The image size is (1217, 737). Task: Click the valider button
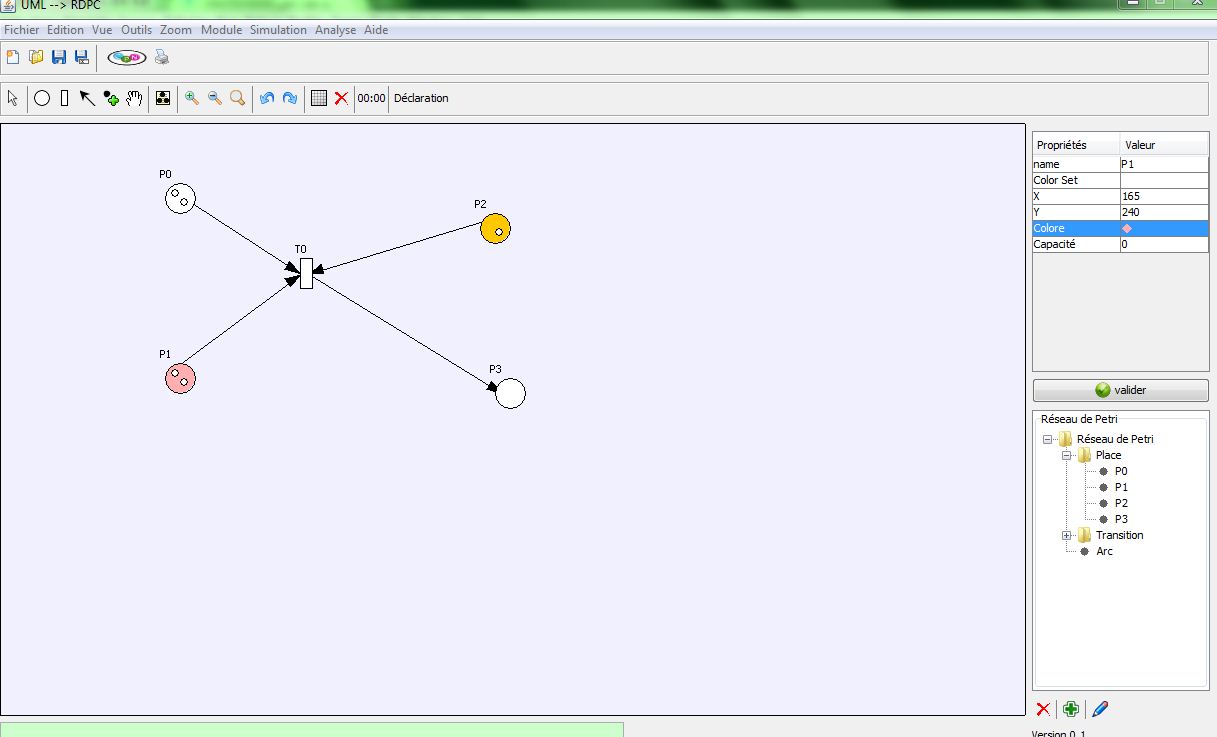(1120, 390)
